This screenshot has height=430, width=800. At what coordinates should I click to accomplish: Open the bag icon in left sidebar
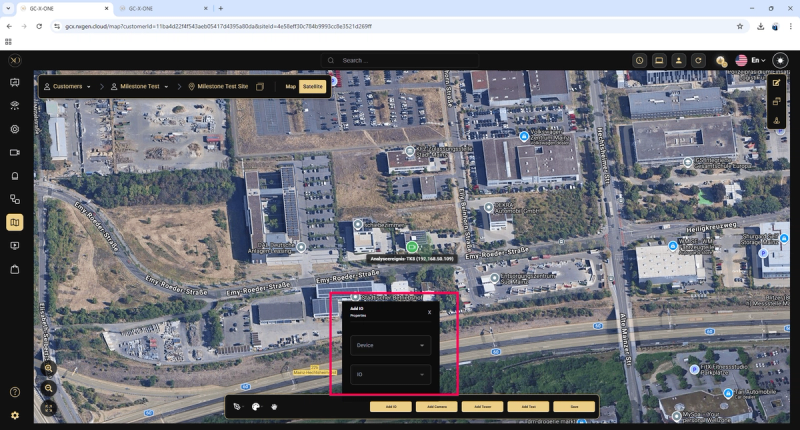(15, 269)
